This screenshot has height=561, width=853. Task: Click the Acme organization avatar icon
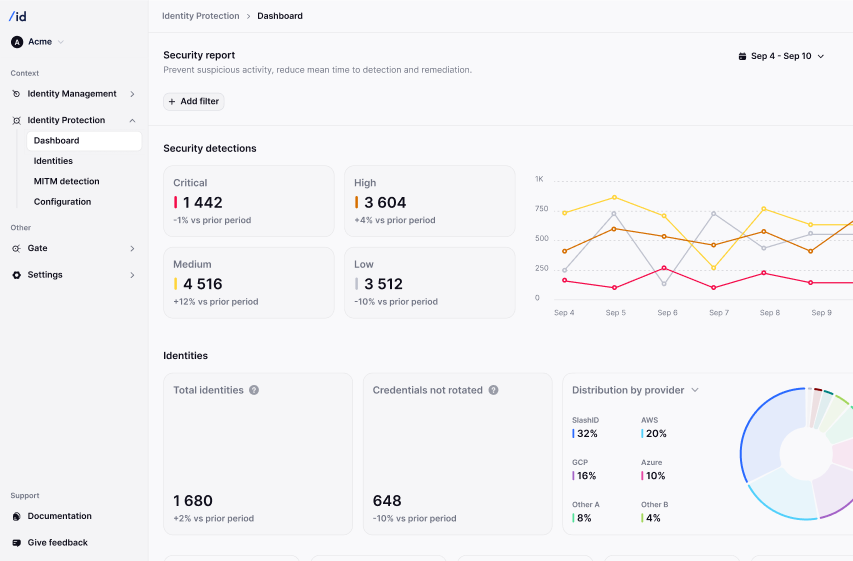17,42
